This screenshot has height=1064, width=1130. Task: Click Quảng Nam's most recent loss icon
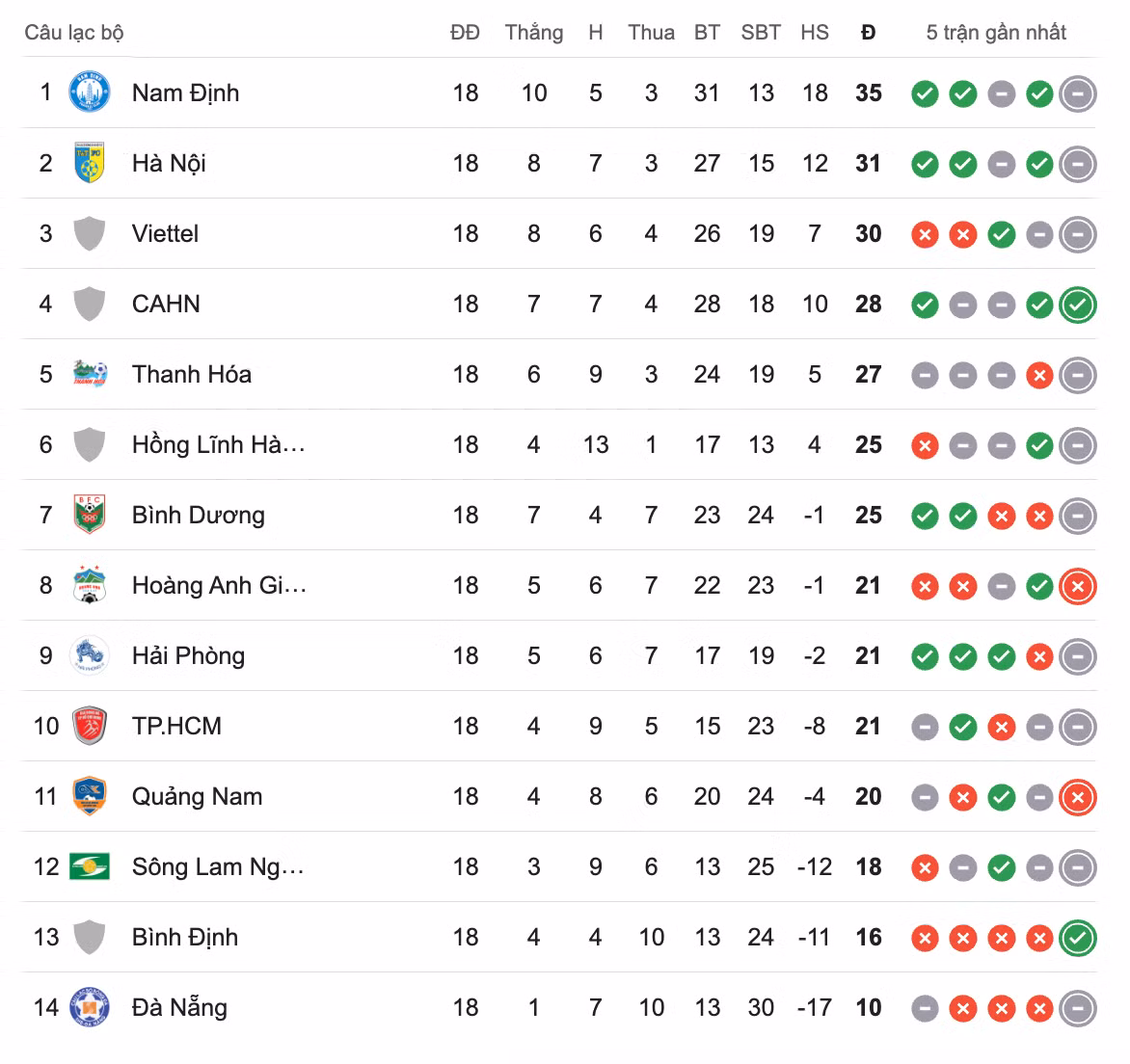pos(1078,797)
